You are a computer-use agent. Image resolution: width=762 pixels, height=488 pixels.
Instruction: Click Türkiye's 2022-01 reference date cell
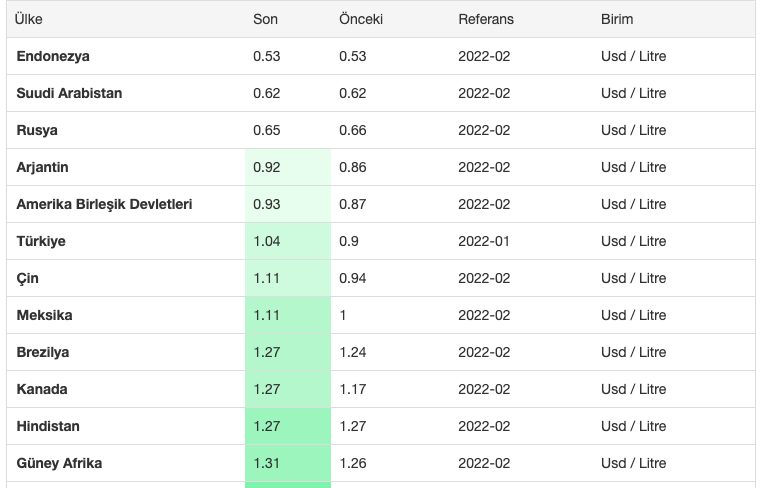pos(484,241)
